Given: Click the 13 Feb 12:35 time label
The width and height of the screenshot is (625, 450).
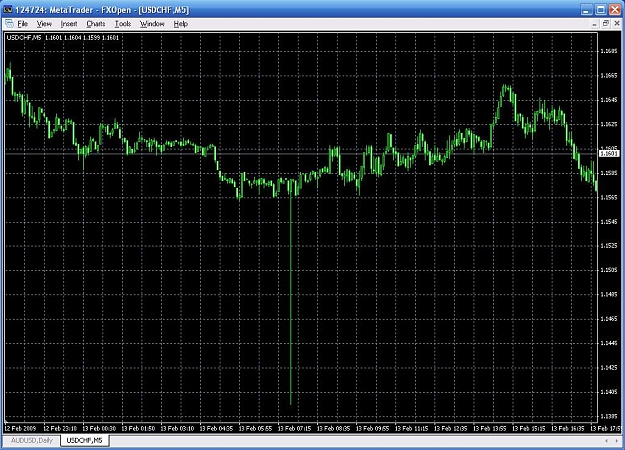Looking at the screenshot, I should point(450,428).
